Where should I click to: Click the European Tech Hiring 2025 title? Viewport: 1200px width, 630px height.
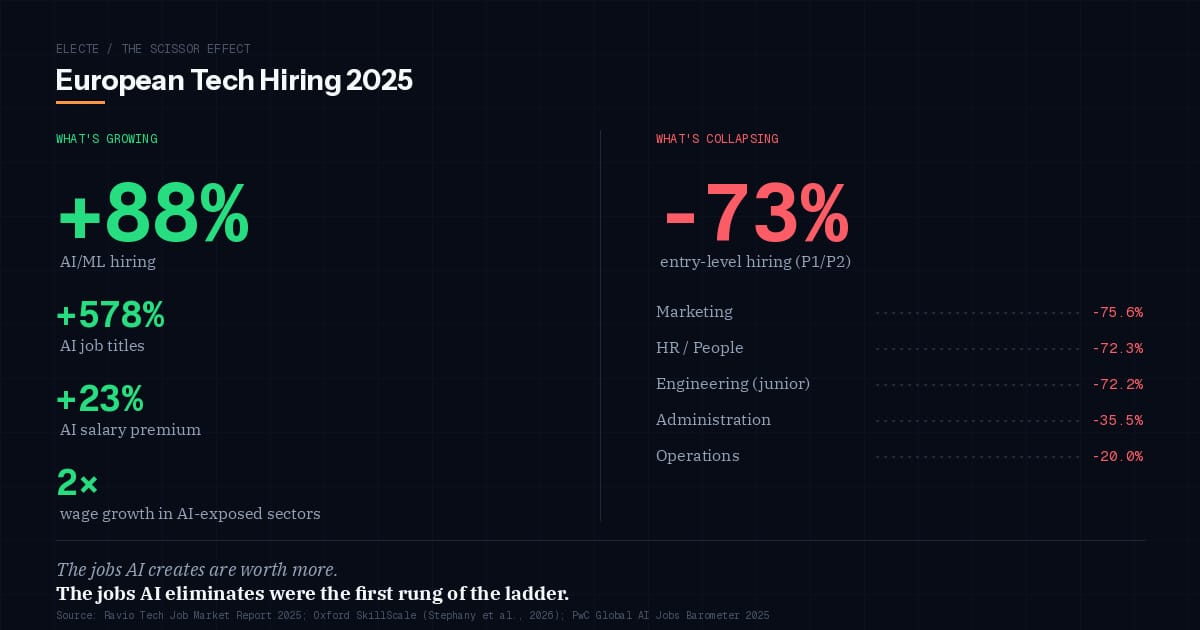tap(234, 80)
